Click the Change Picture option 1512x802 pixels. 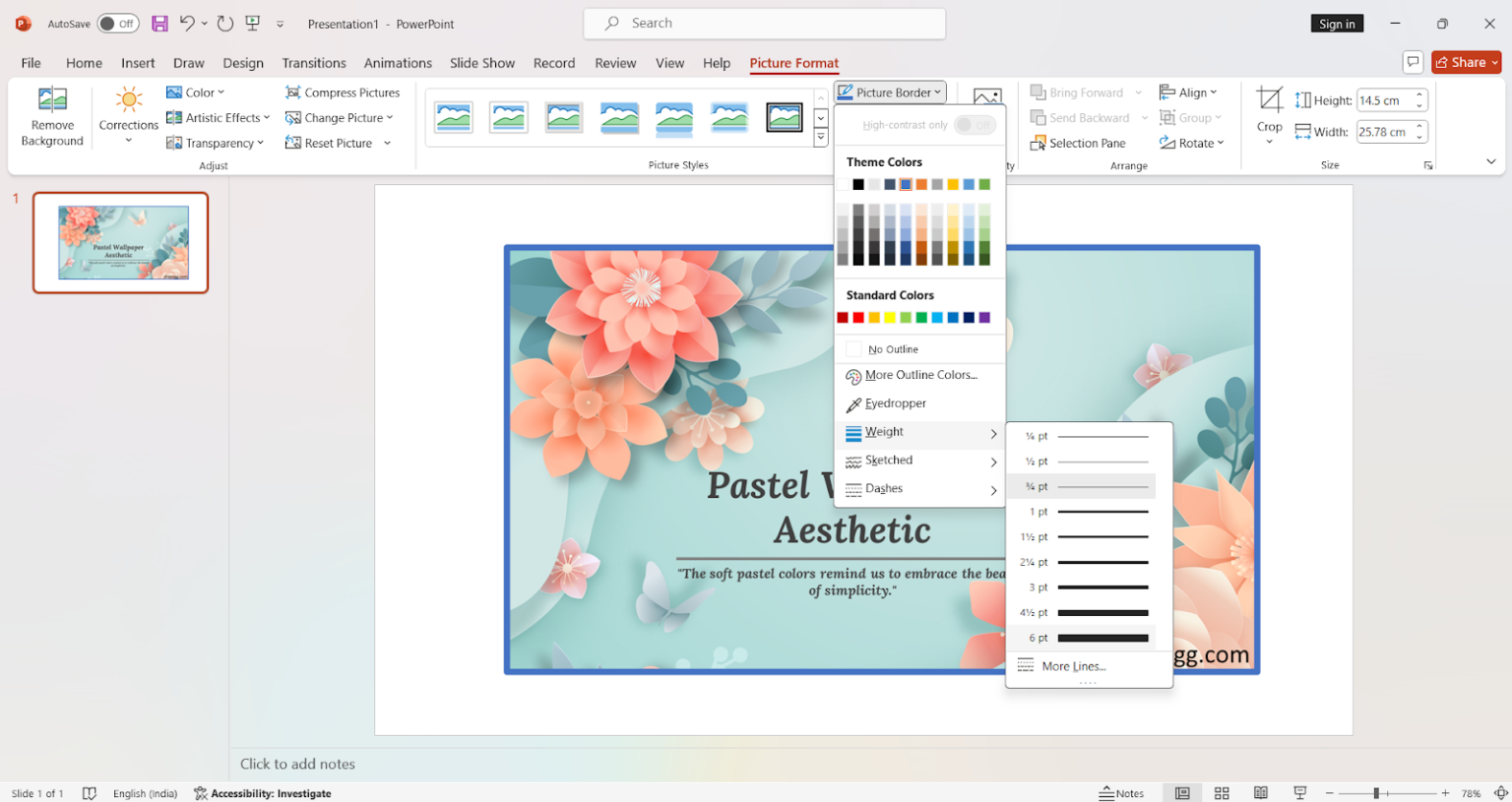pos(340,117)
